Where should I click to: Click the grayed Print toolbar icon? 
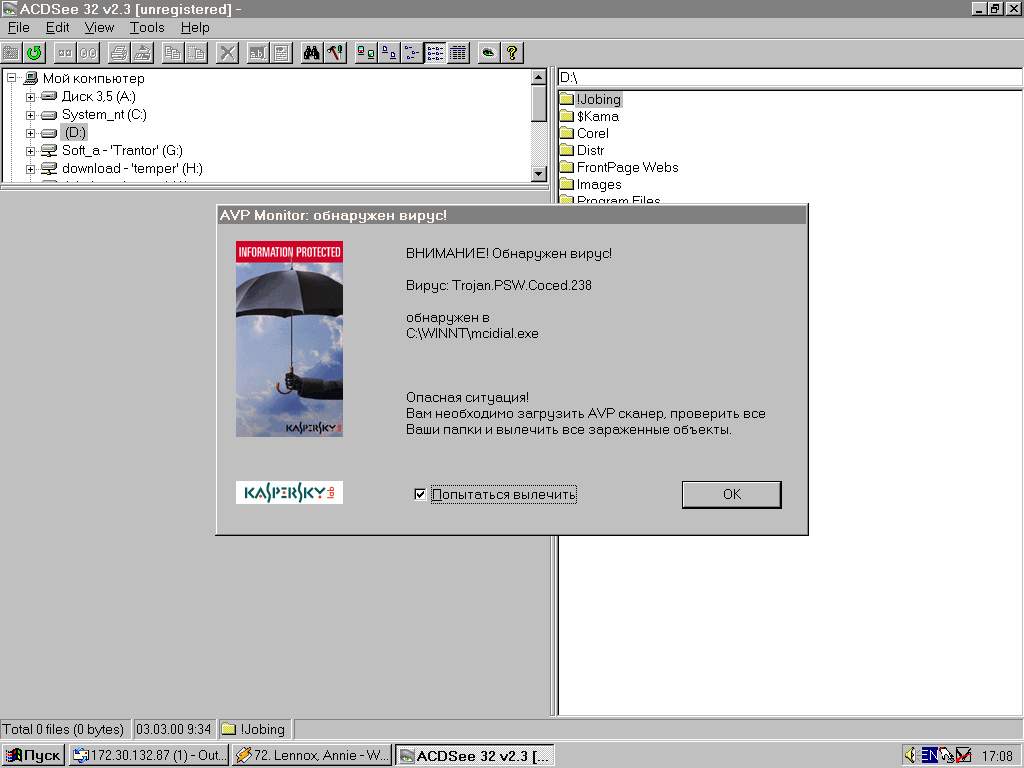pos(118,53)
